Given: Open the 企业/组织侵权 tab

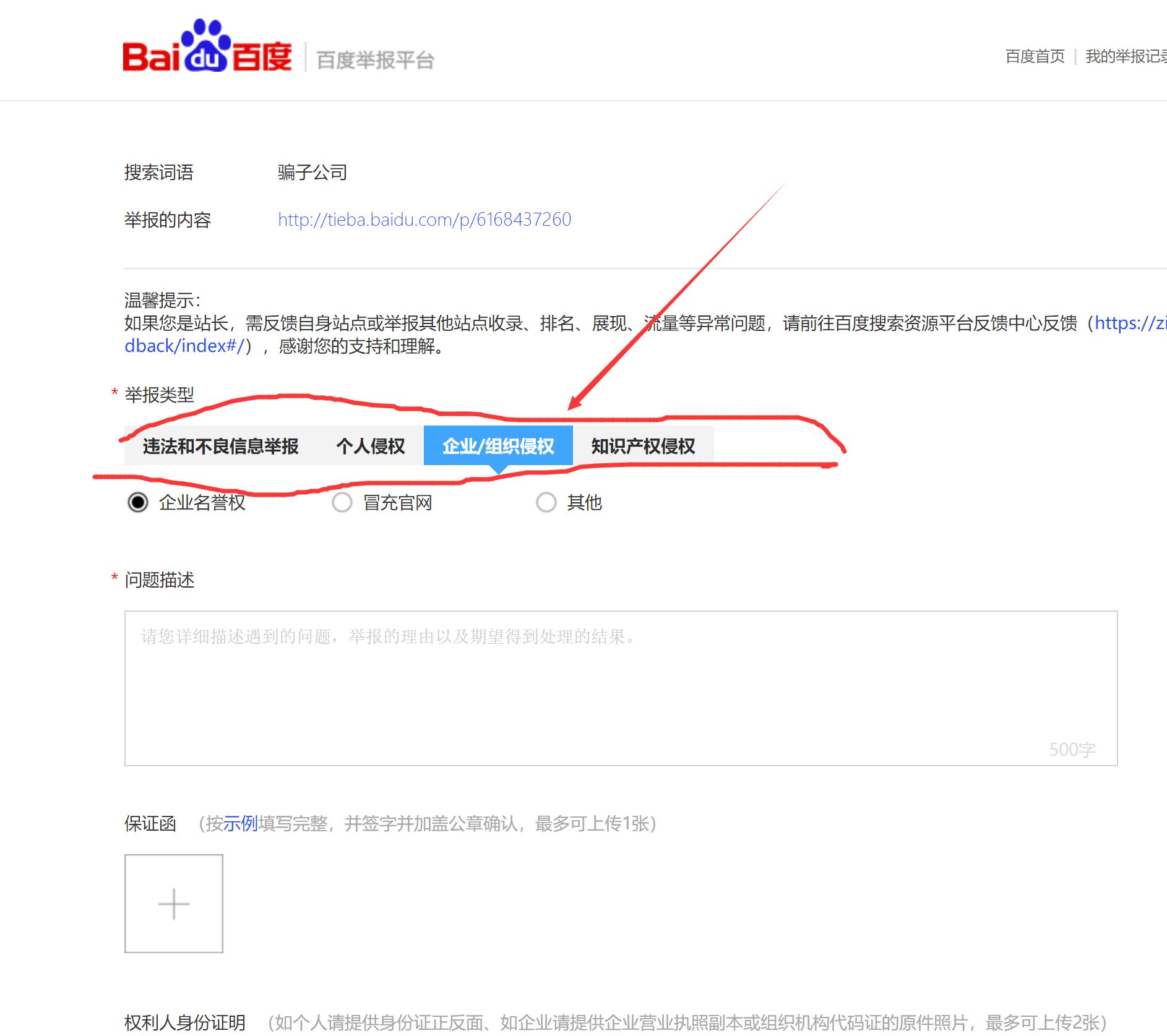Looking at the screenshot, I should click(498, 445).
